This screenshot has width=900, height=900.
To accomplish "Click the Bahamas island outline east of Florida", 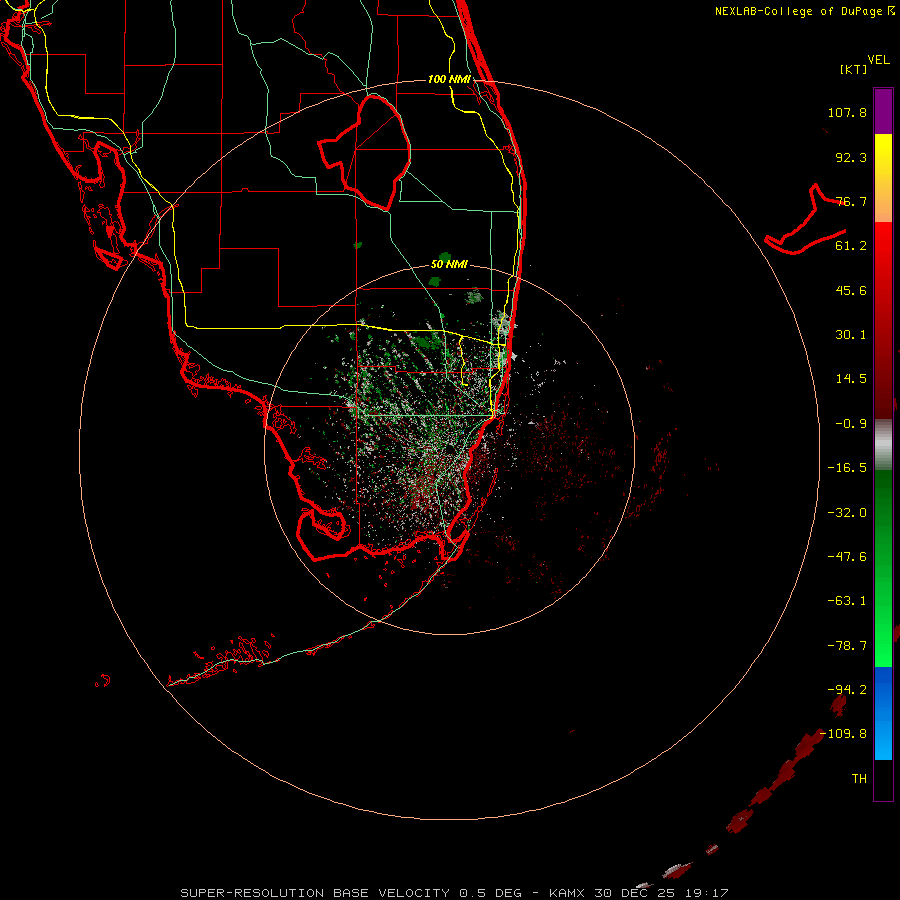I will click(805, 220).
